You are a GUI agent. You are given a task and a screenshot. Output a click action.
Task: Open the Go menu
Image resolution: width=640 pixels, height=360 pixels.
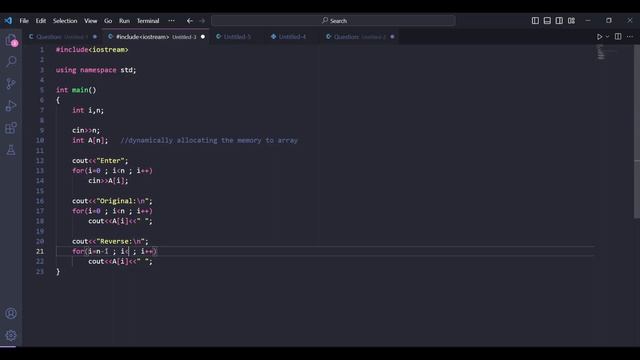(x=108, y=21)
